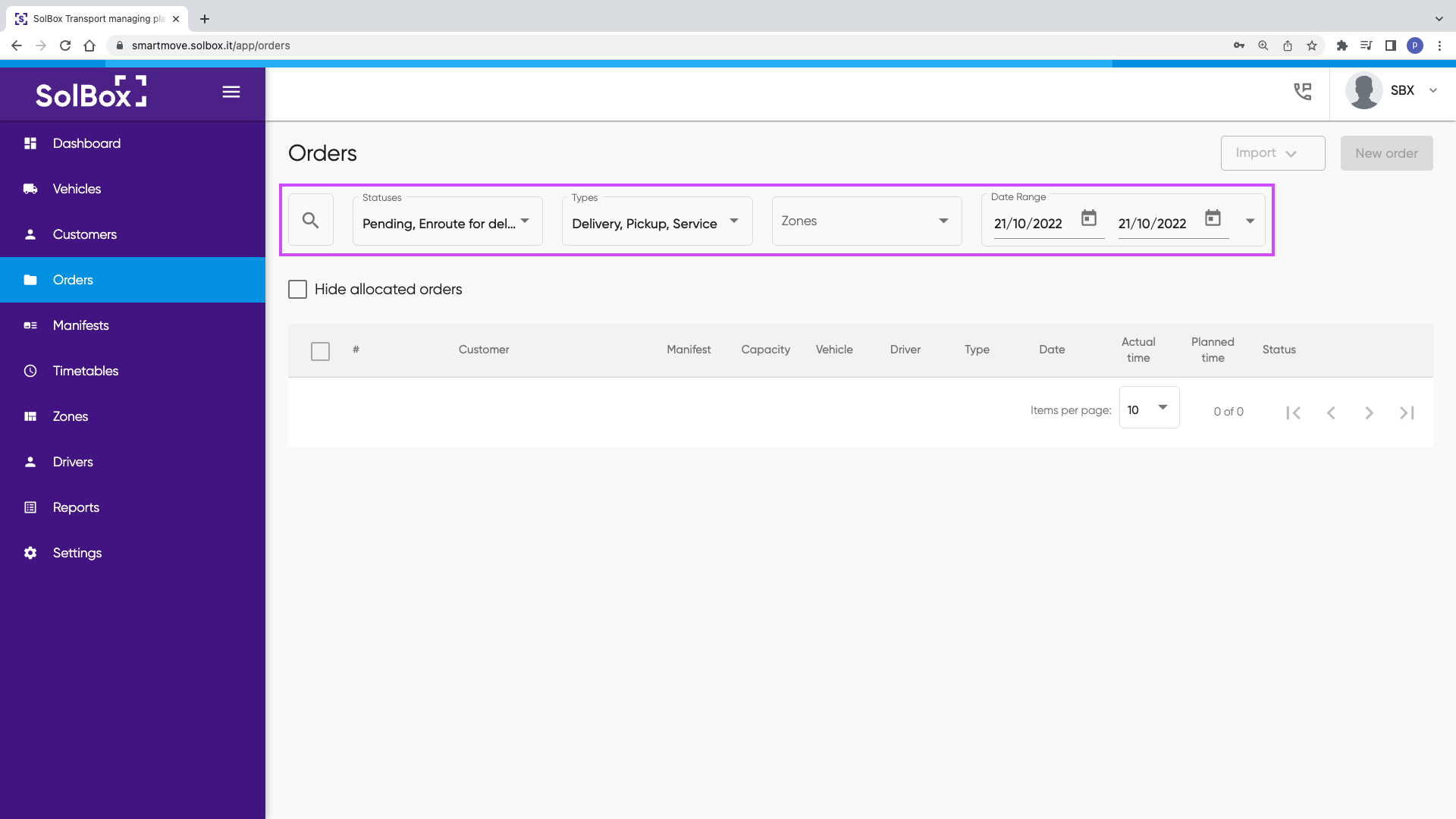The height and width of the screenshot is (819, 1456).
Task: Open the Vehicles menu item
Action: tap(133, 189)
